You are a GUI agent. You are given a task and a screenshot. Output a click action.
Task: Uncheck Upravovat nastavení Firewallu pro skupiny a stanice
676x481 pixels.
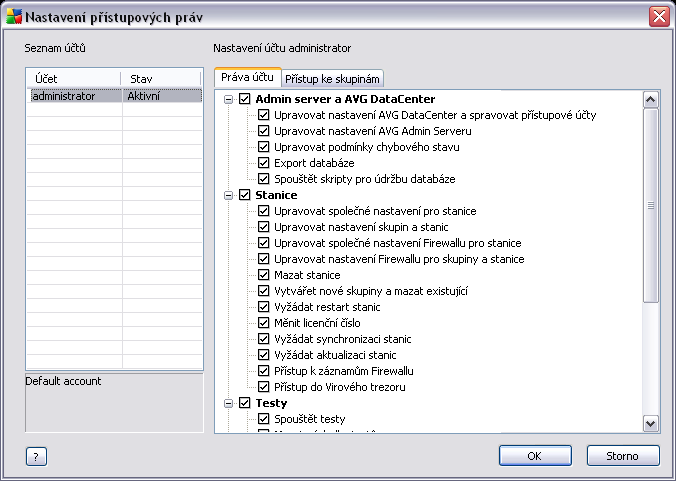click(x=263, y=259)
